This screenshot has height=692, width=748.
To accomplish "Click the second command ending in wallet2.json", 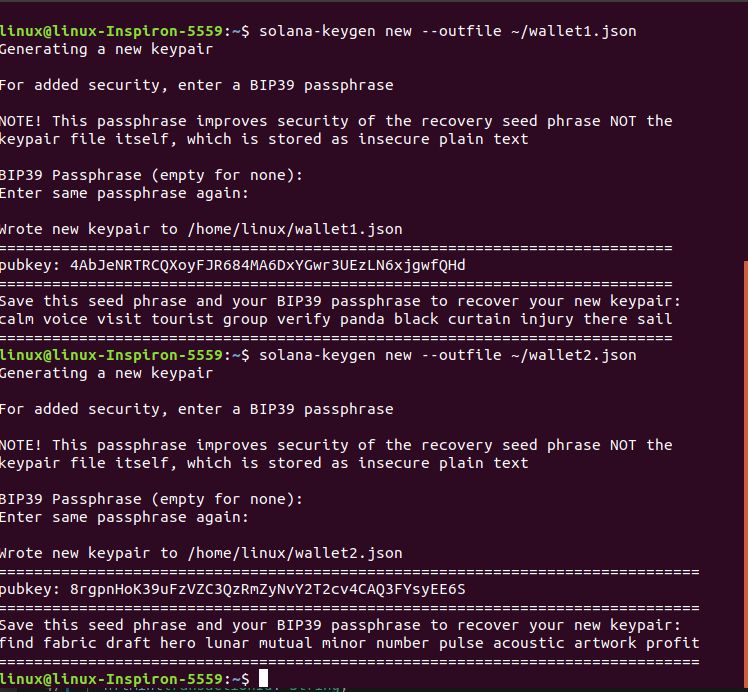I will pyautogui.click(x=447, y=355).
